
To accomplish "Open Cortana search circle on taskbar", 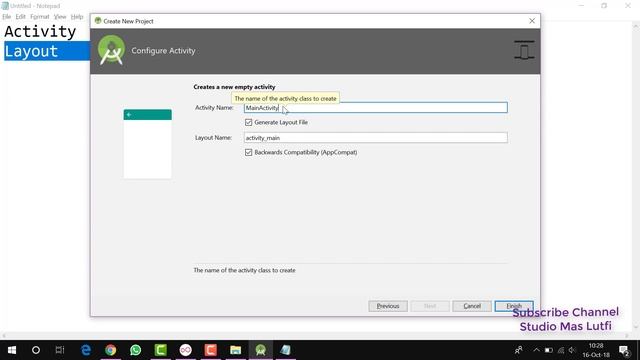I will click(x=36, y=350).
